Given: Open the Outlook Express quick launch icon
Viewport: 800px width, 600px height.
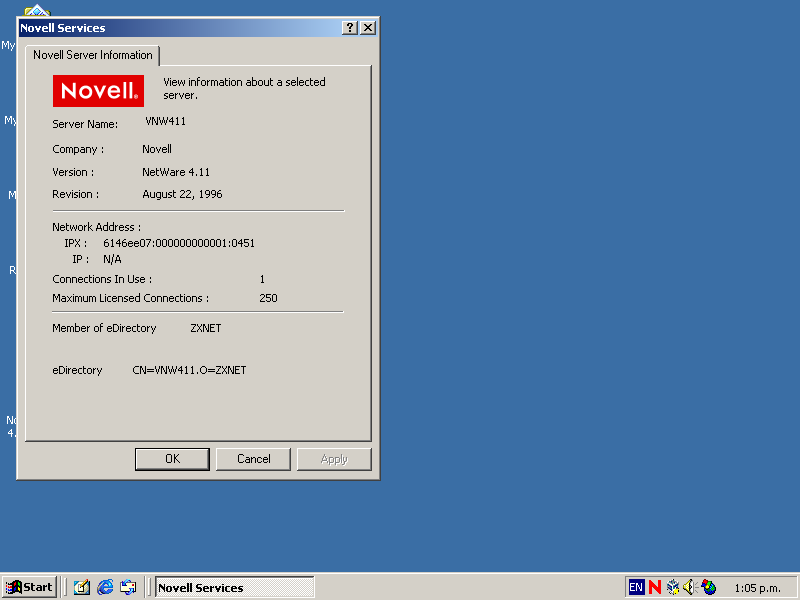Looking at the screenshot, I should point(128,587).
